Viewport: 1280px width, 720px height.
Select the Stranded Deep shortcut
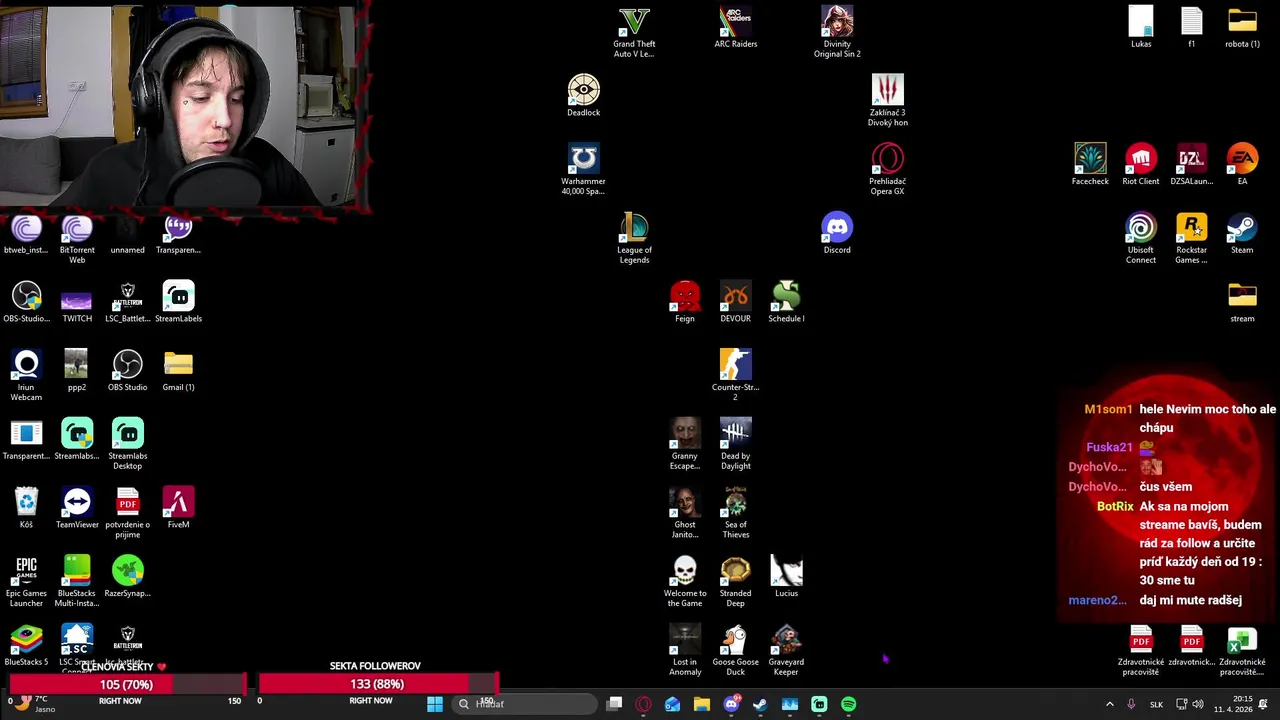point(735,582)
